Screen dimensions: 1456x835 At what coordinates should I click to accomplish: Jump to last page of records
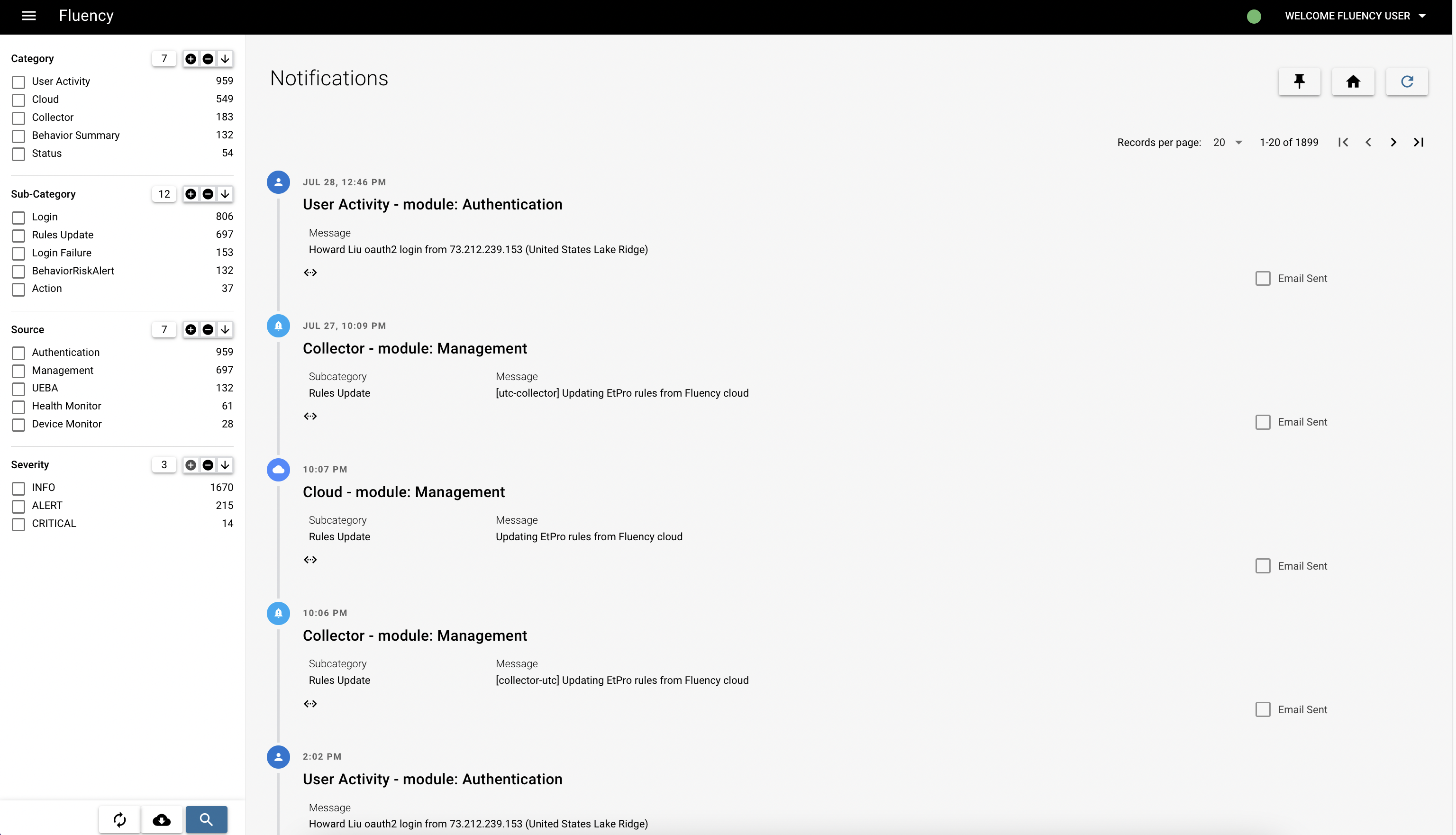click(1419, 142)
